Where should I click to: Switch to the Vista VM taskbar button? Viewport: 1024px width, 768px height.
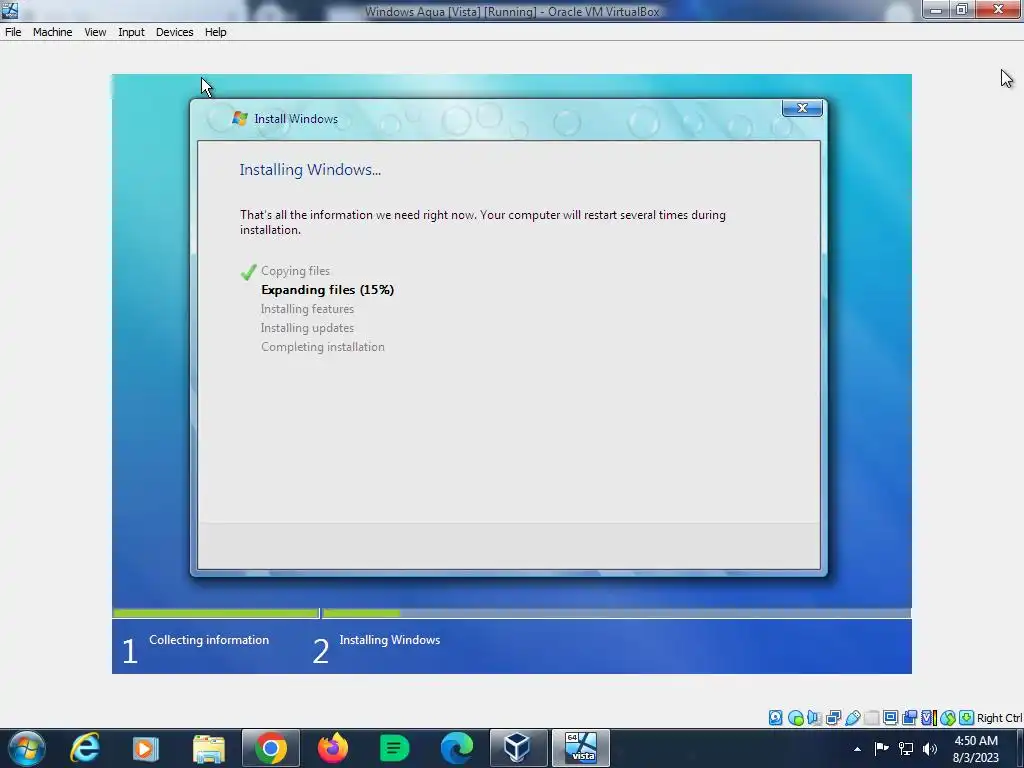tap(581, 748)
